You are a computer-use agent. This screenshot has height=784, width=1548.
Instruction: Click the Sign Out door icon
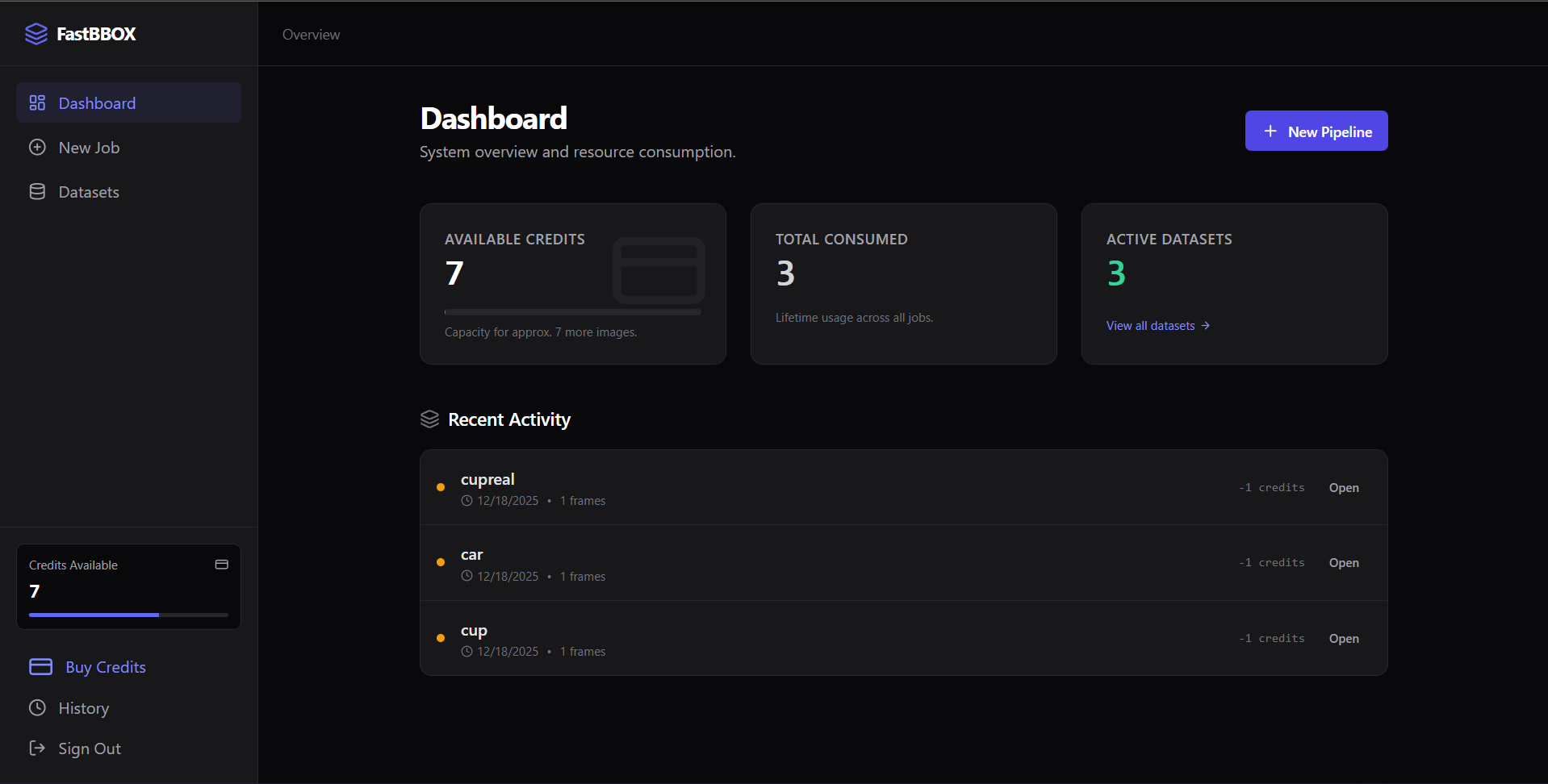point(36,748)
